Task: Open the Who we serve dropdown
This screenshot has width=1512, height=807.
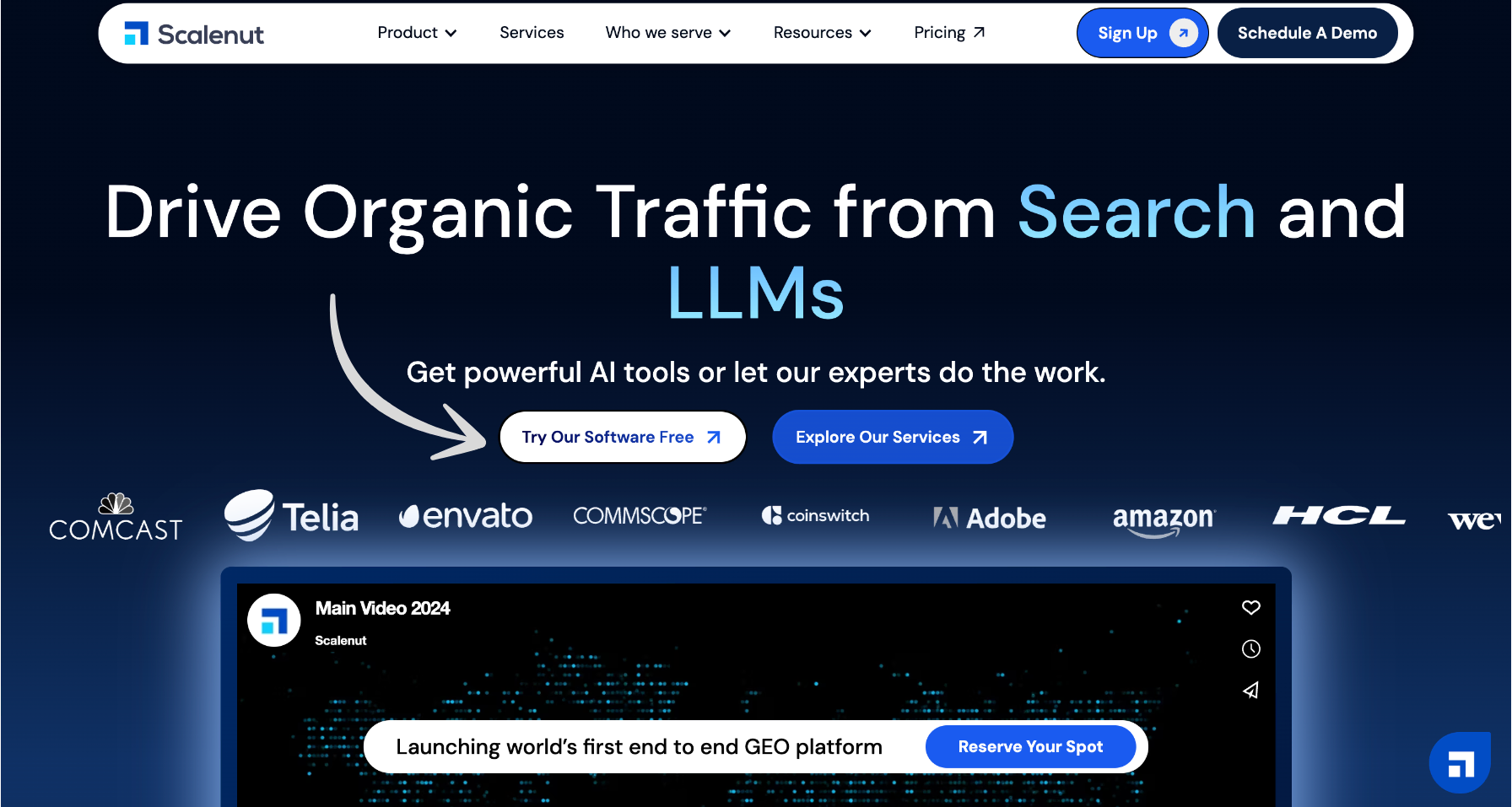Action: 667,33
